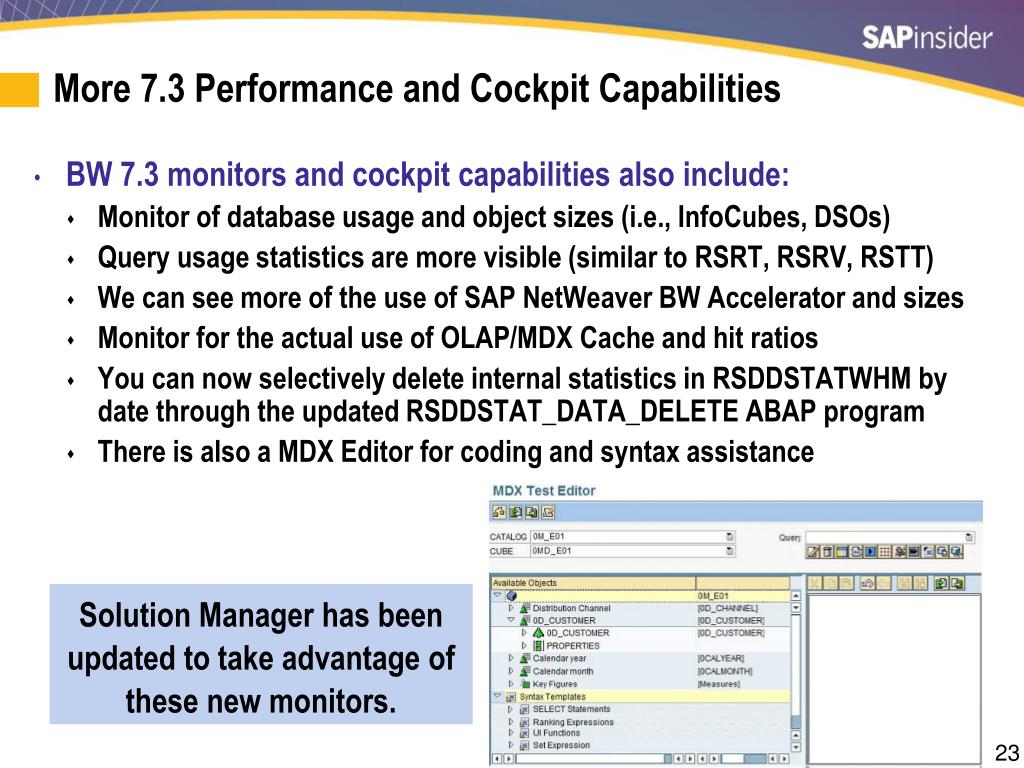The height and width of the screenshot is (768, 1024).
Task: Click the MDX Test Editor title text
Action: [x=544, y=490]
